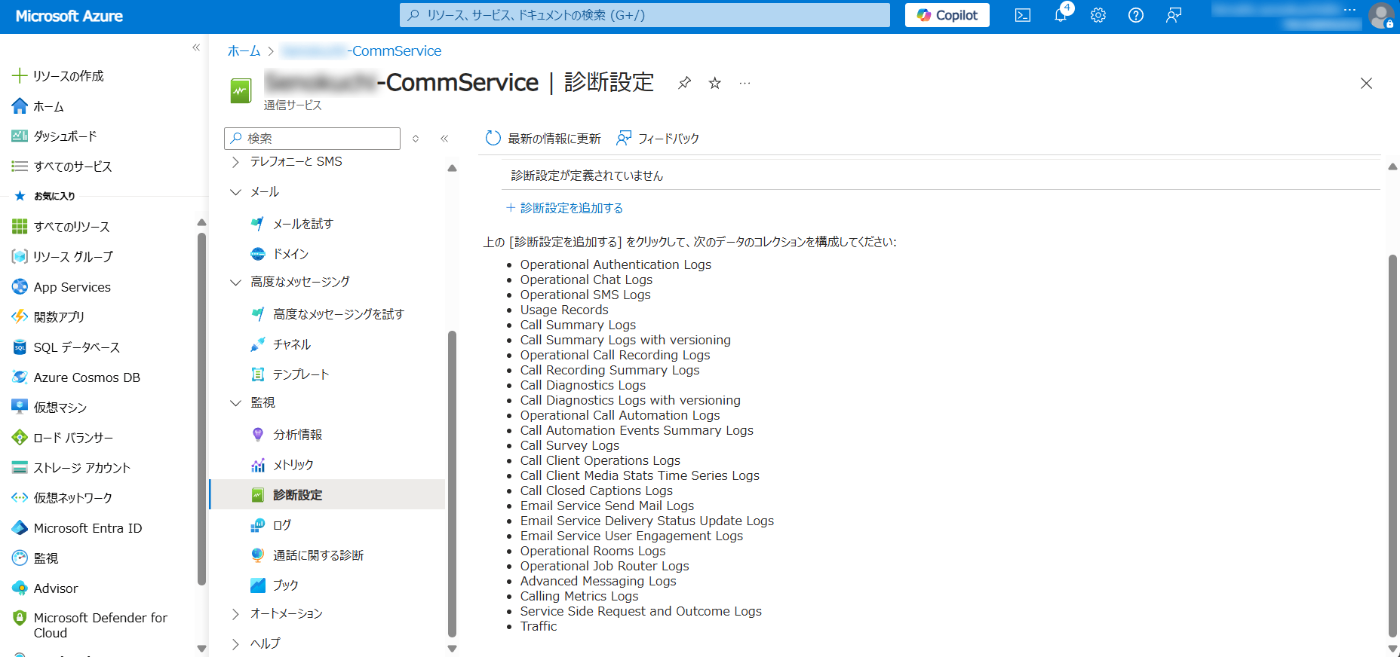Viewport: 1400px width, 657px height.
Task: Open the notifications bell icon
Action: tap(1061, 15)
